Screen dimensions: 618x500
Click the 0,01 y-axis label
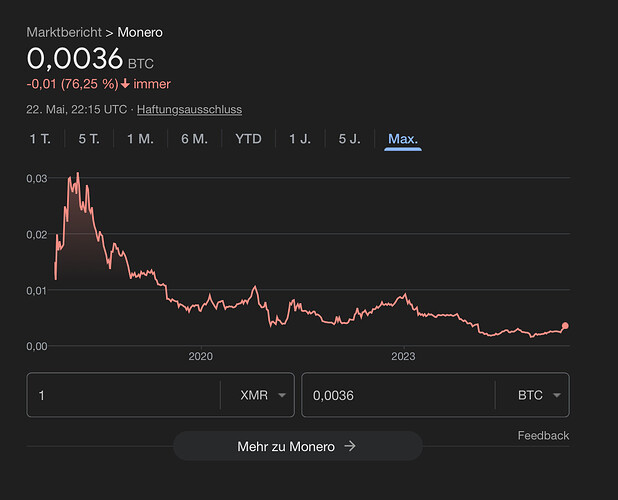tap(37, 291)
